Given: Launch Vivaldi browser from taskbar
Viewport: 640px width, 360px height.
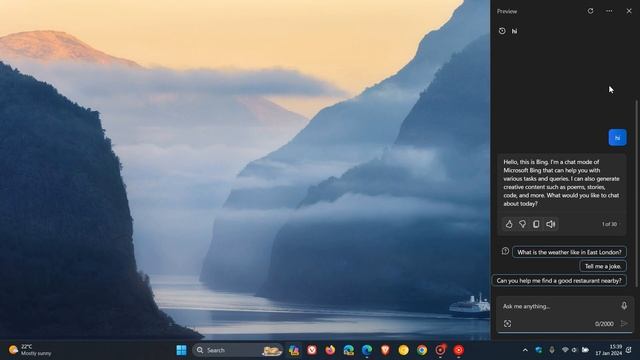Looking at the screenshot, I should pos(312,350).
